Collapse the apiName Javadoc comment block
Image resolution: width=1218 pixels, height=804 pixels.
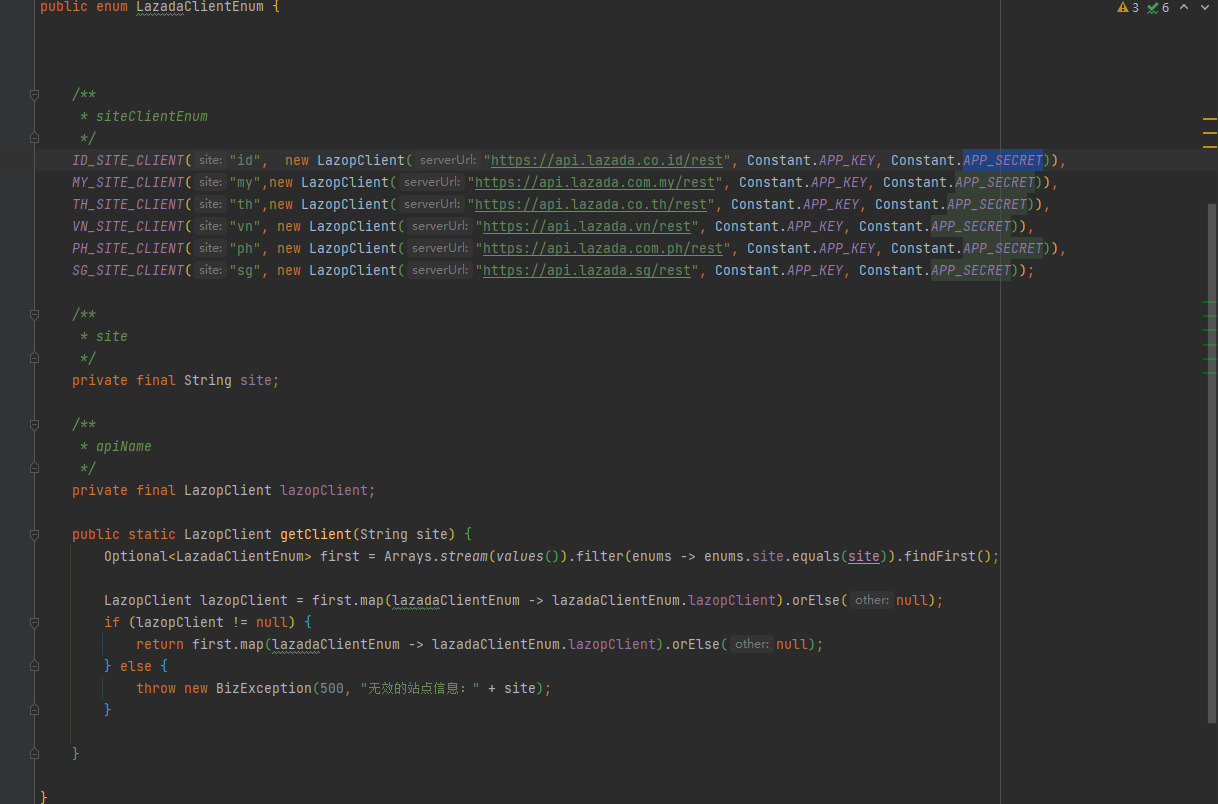(35, 425)
